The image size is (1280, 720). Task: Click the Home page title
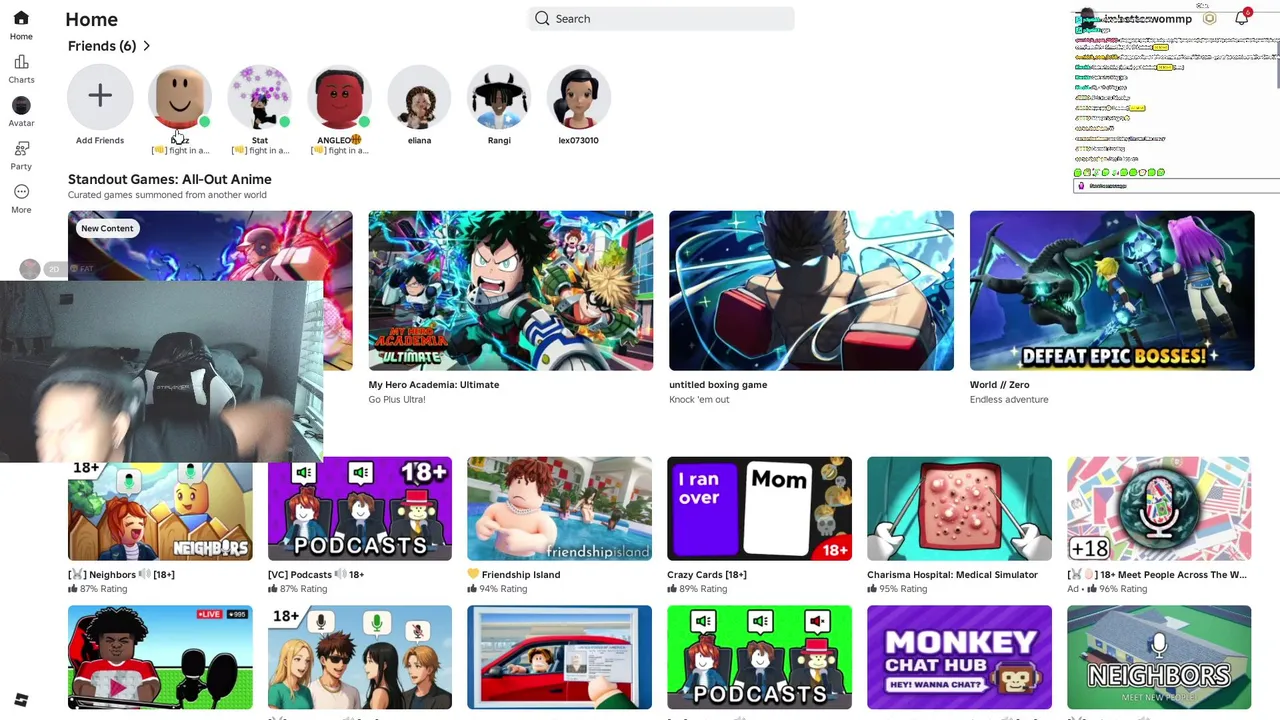click(91, 19)
